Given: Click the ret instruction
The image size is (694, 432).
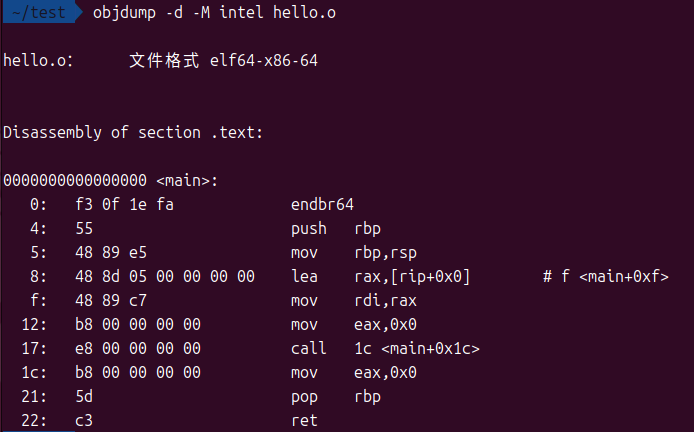Looking at the screenshot, I should (x=304, y=420).
